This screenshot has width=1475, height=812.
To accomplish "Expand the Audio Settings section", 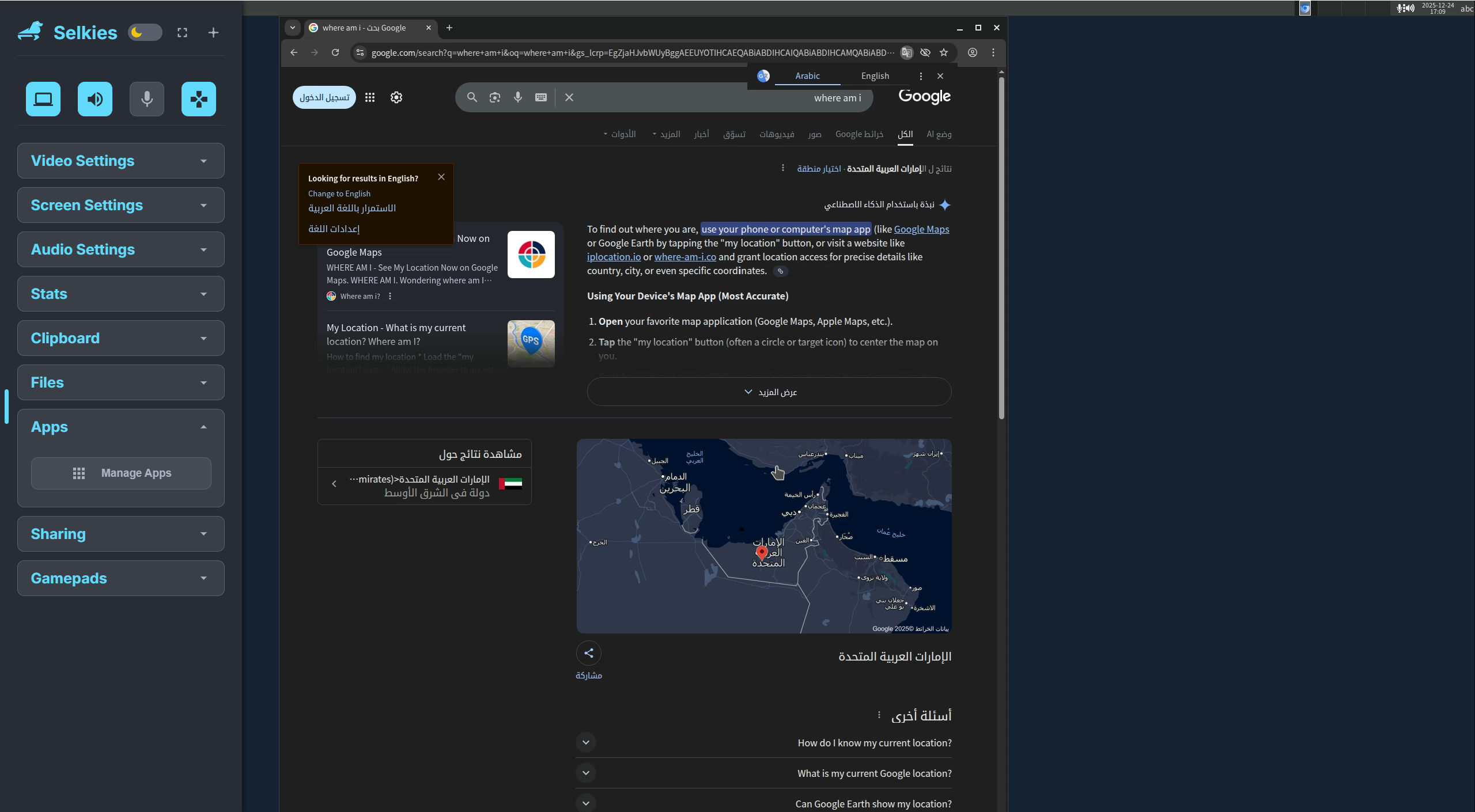I will (x=121, y=249).
